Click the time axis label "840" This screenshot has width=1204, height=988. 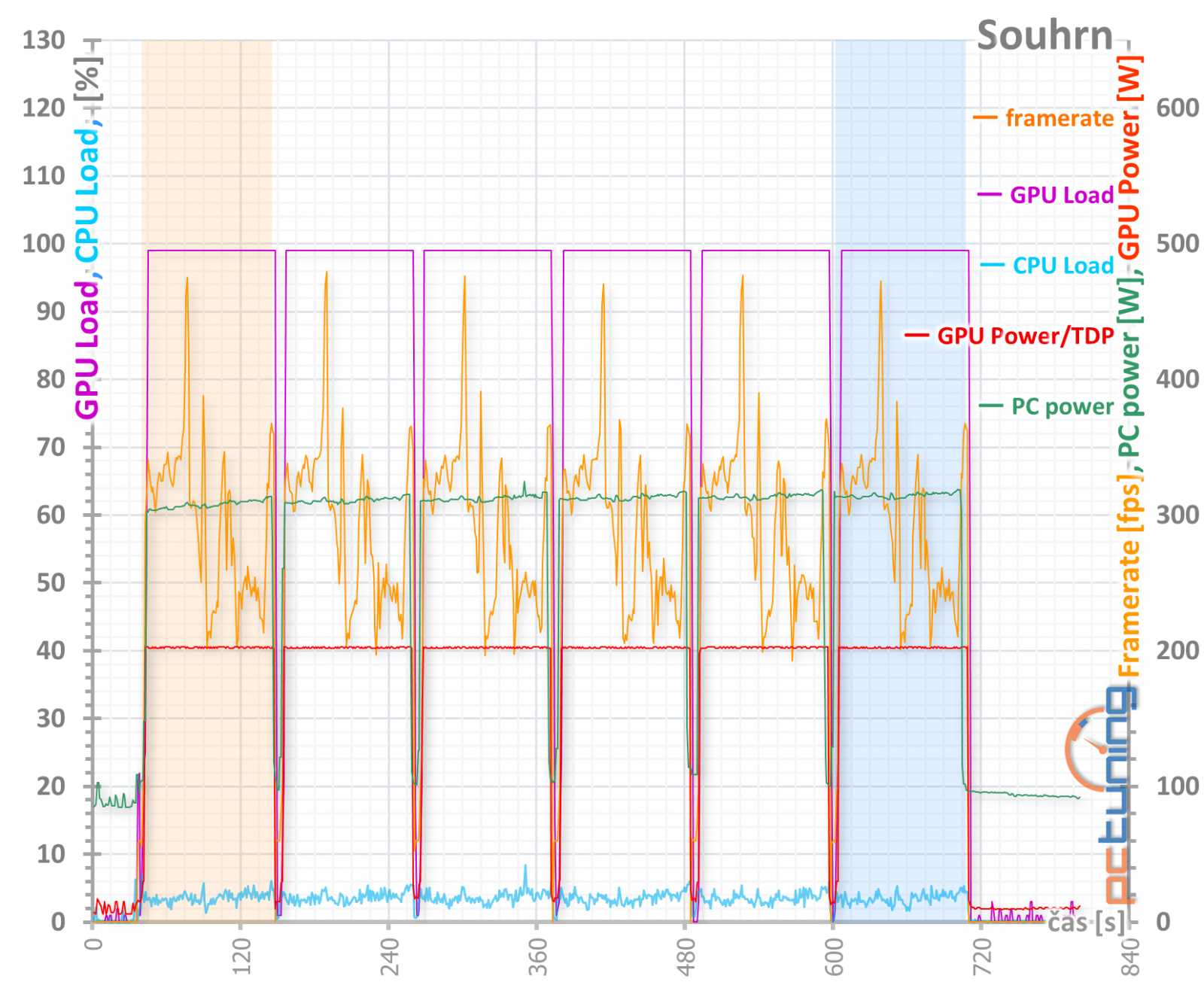point(1130,956)
